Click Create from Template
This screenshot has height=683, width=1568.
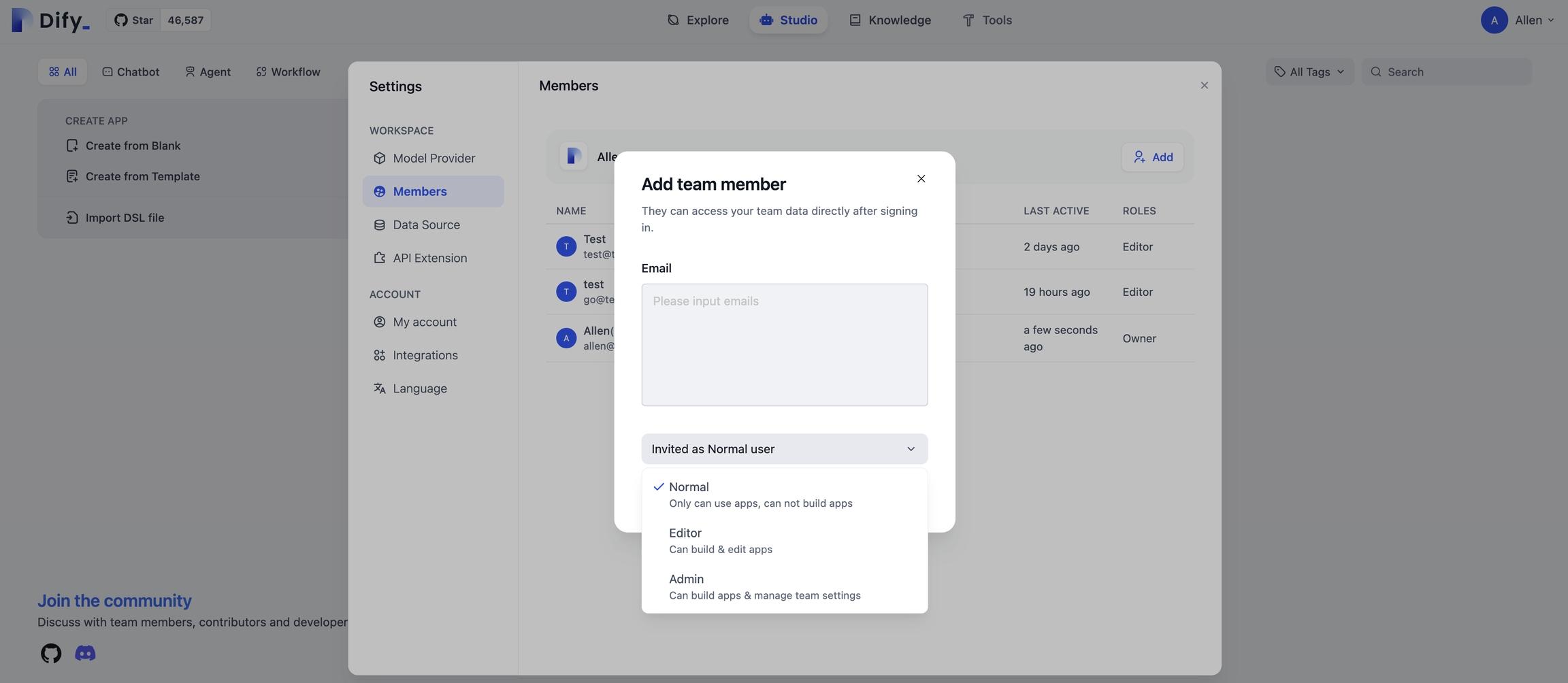pos(142,177)
